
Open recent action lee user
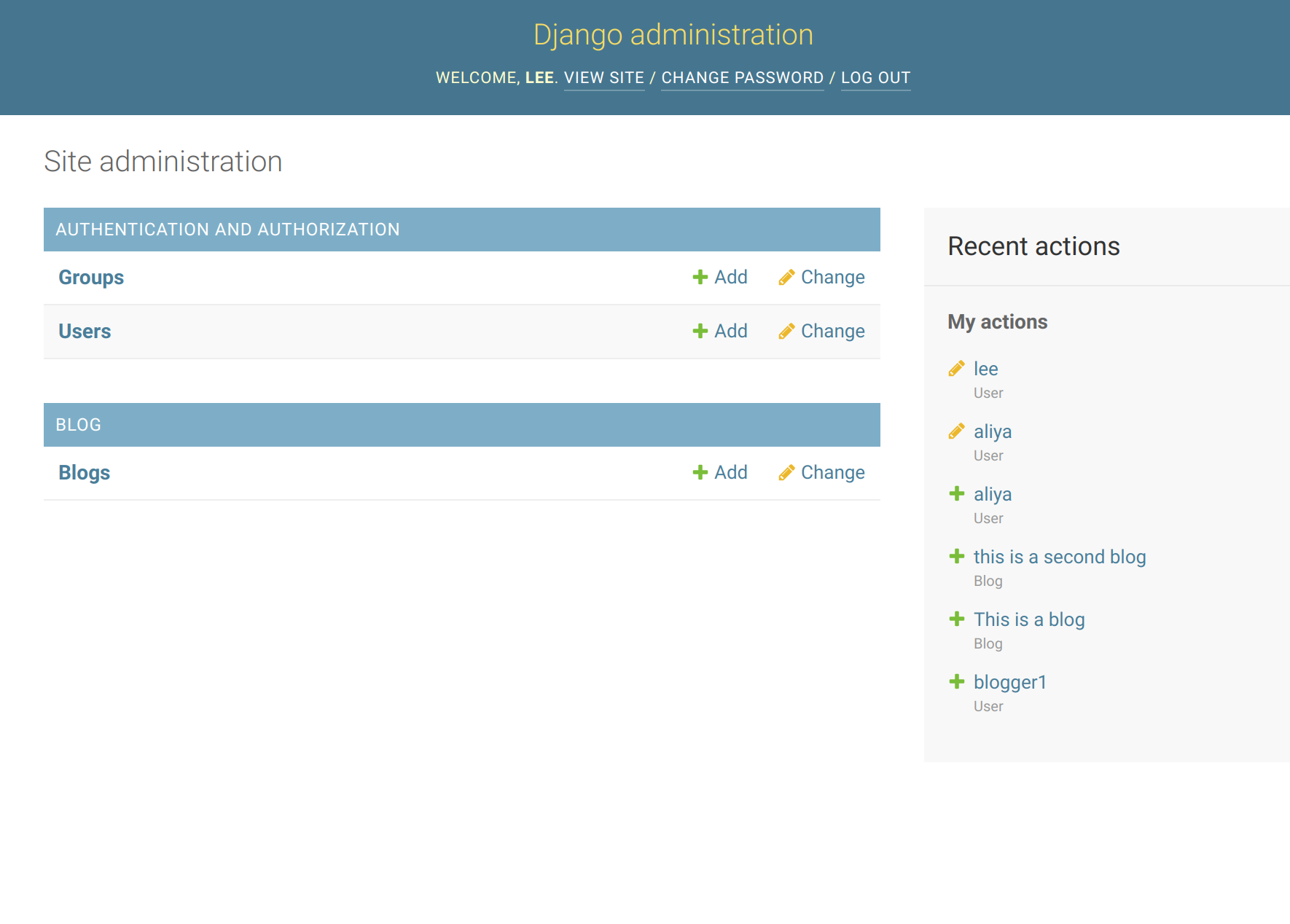pos(986,369)
